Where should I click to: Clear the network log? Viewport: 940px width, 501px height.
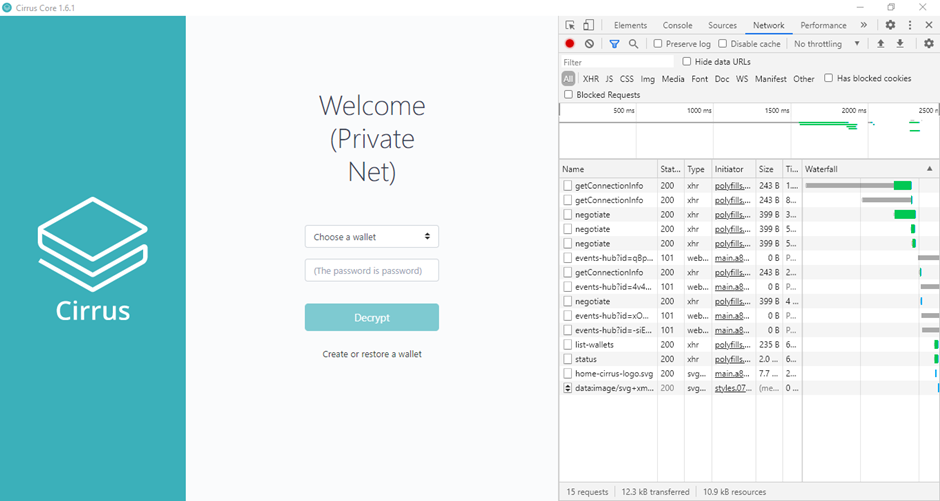[589, 44]
